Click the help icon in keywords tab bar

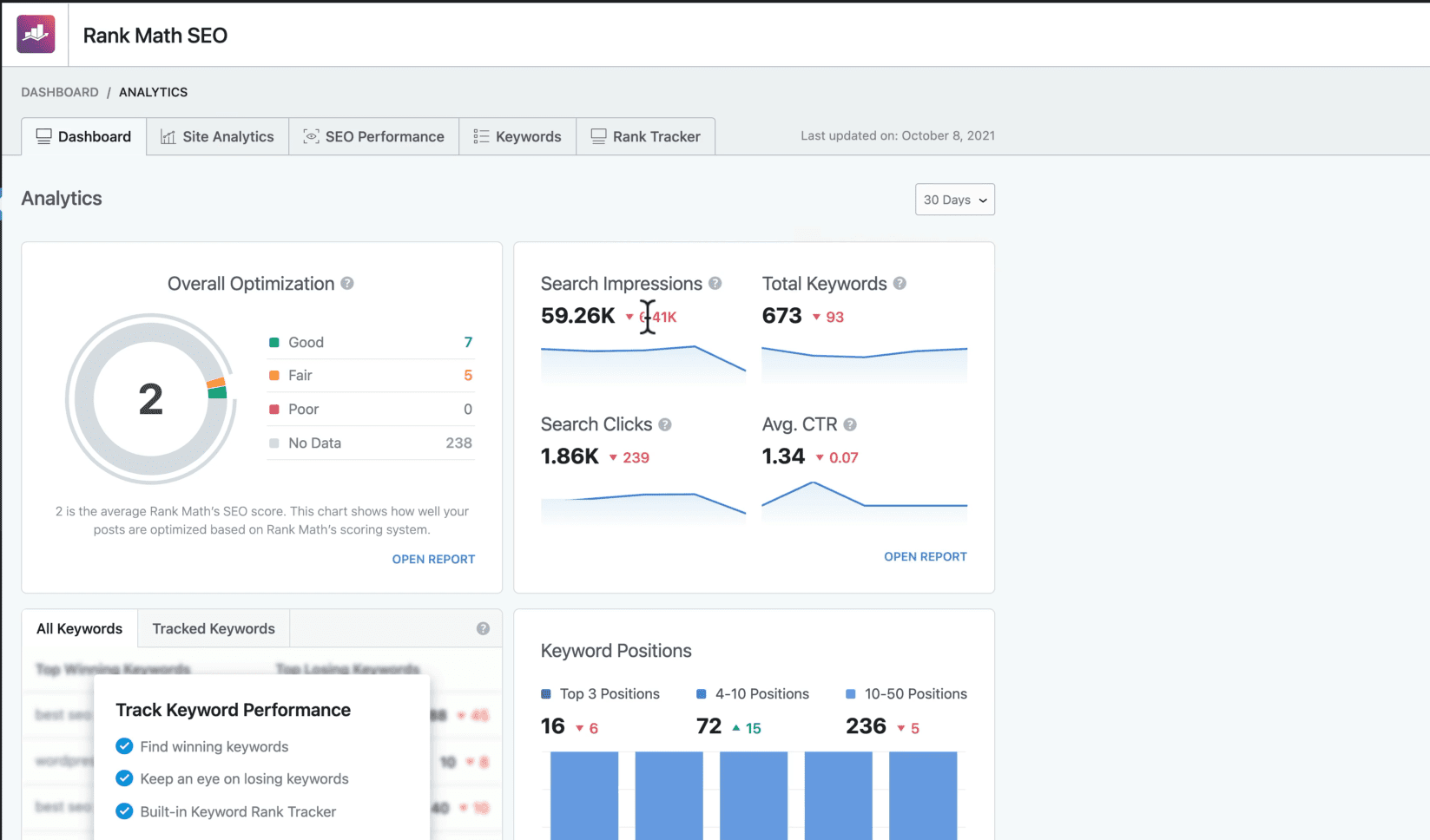tap(484, 628)
